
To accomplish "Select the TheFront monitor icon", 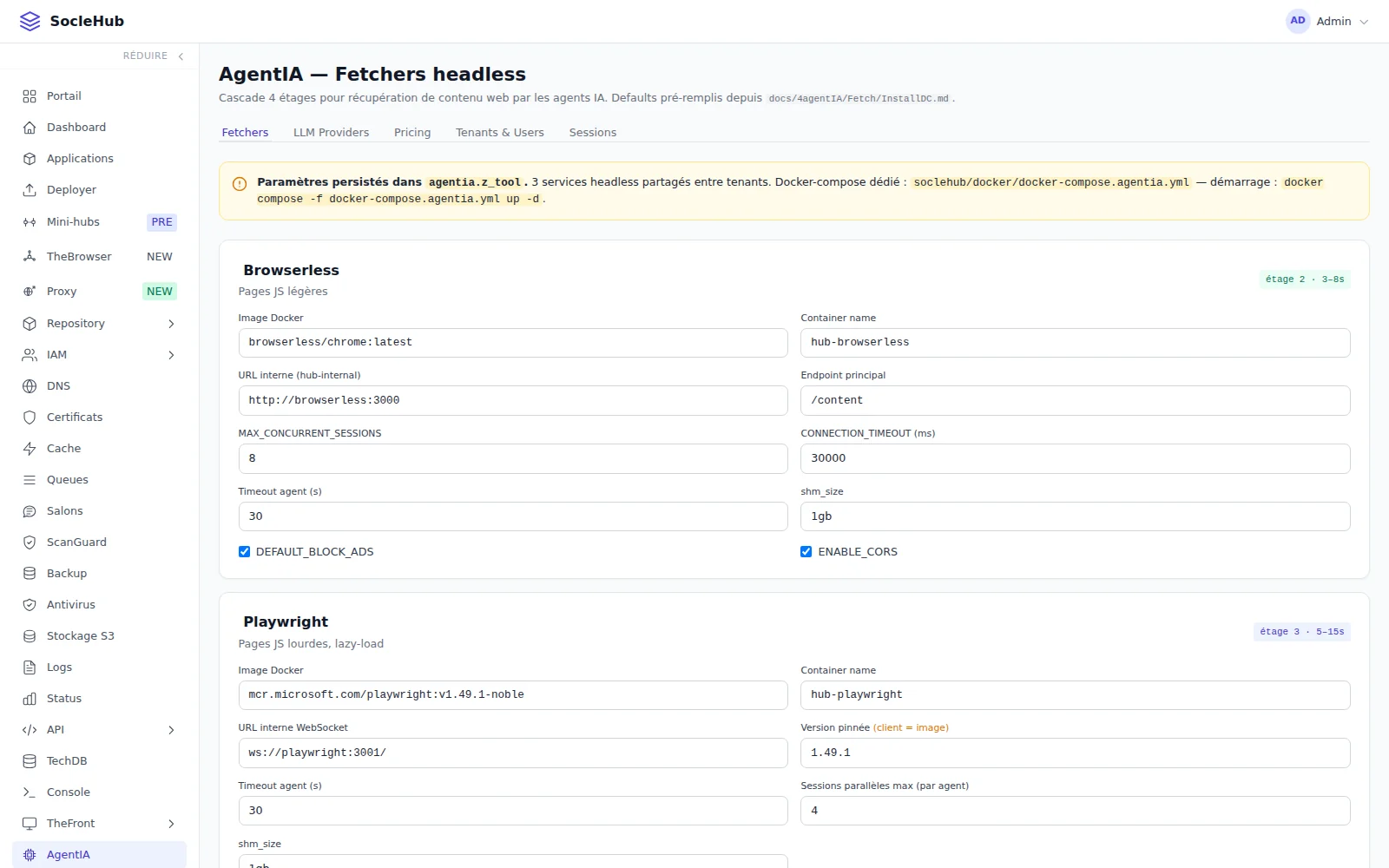I will 30,824.
